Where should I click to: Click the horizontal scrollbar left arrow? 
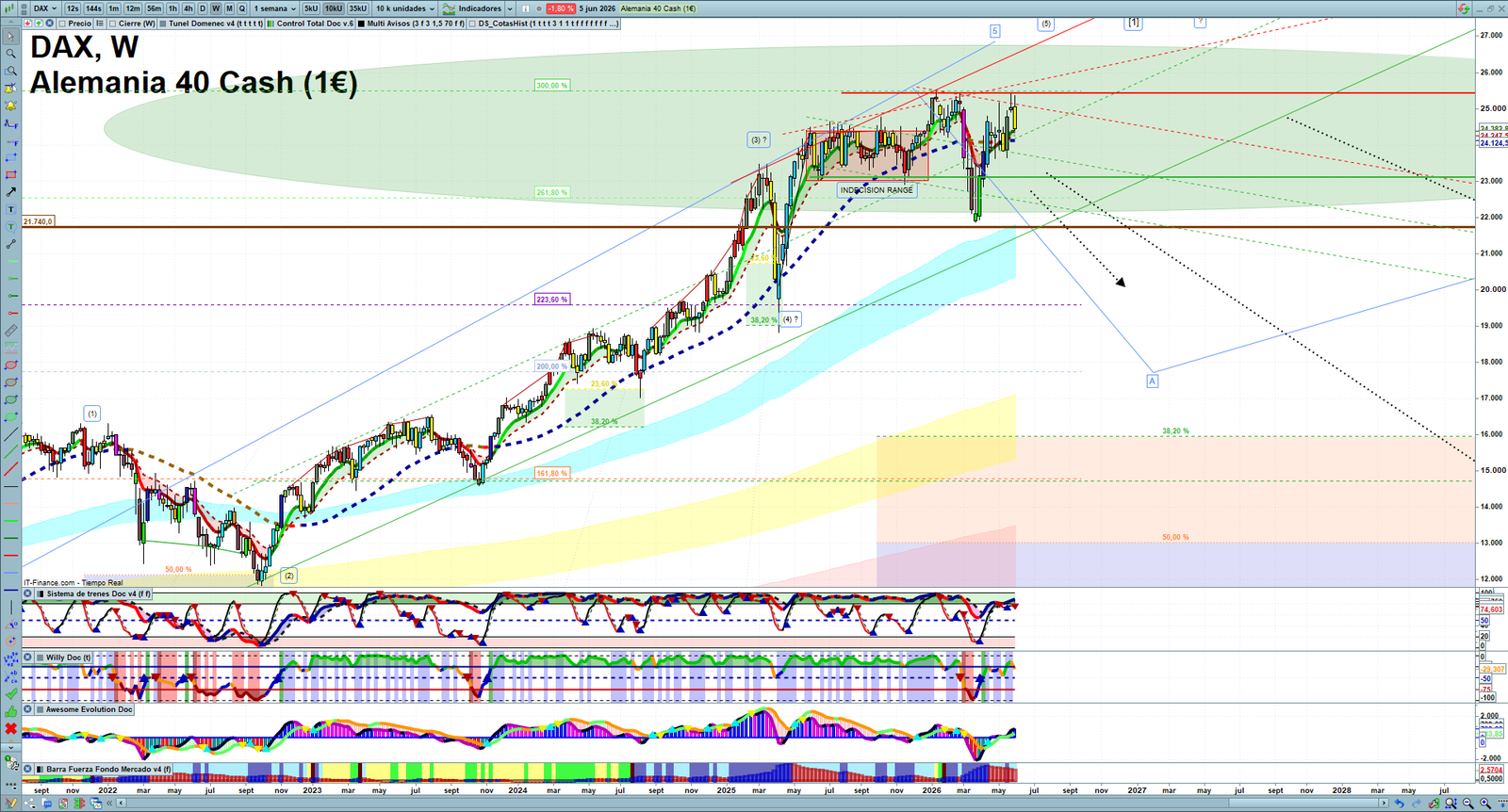click(x=121, y=803)
